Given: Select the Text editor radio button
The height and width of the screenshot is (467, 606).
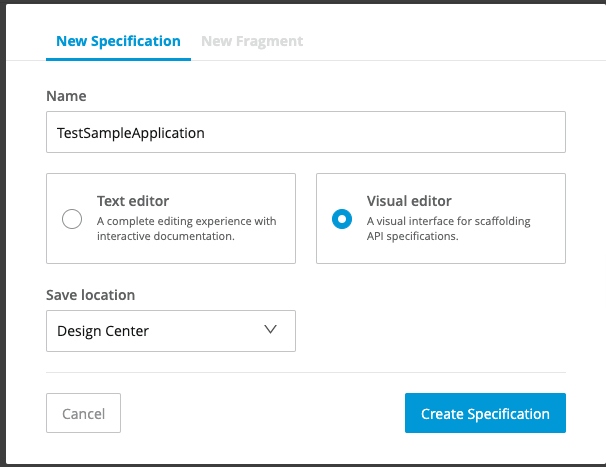Looking at the screenshot, I should tap(72, 219).
